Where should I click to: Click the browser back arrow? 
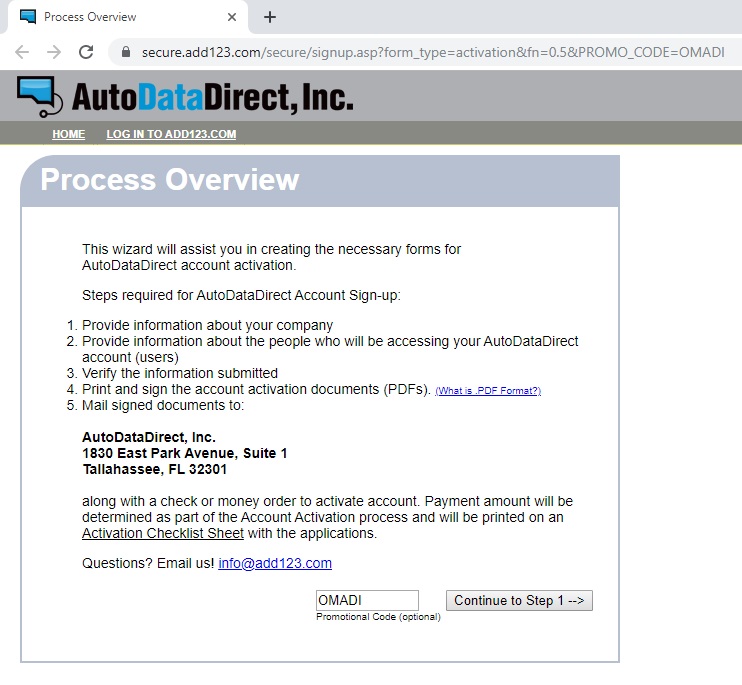click(x=22, y=52)
